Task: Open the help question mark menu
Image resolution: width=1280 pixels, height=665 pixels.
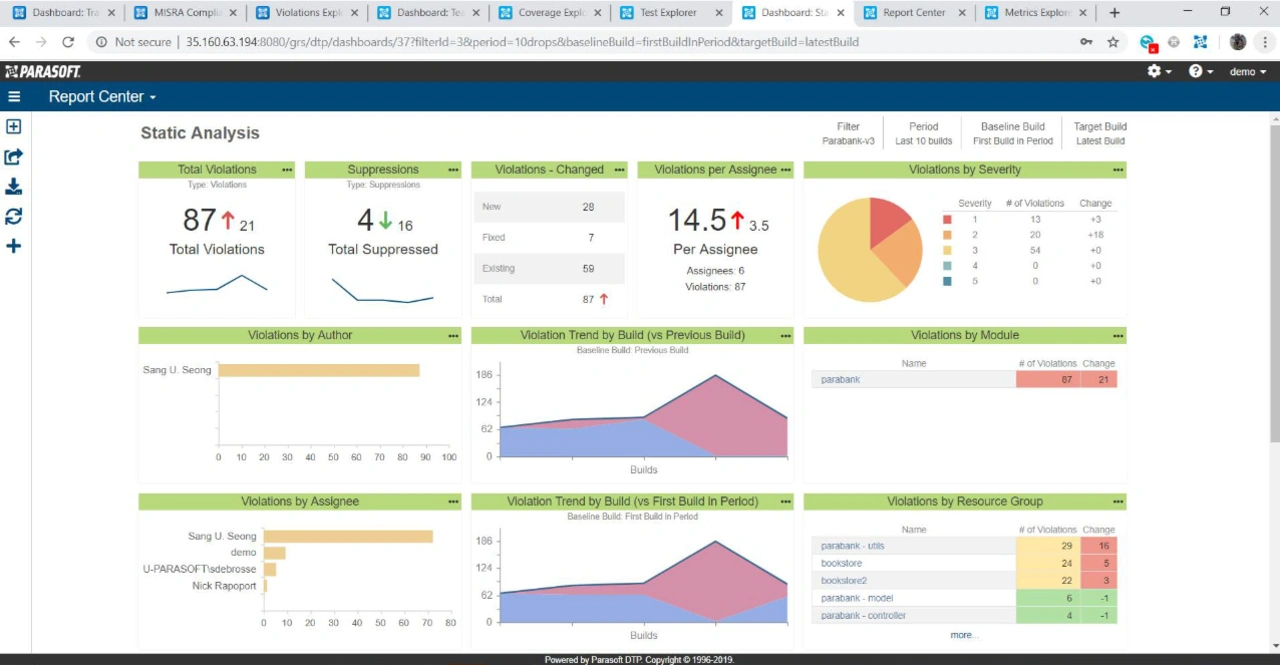Action: click(x=1200, y=72)
